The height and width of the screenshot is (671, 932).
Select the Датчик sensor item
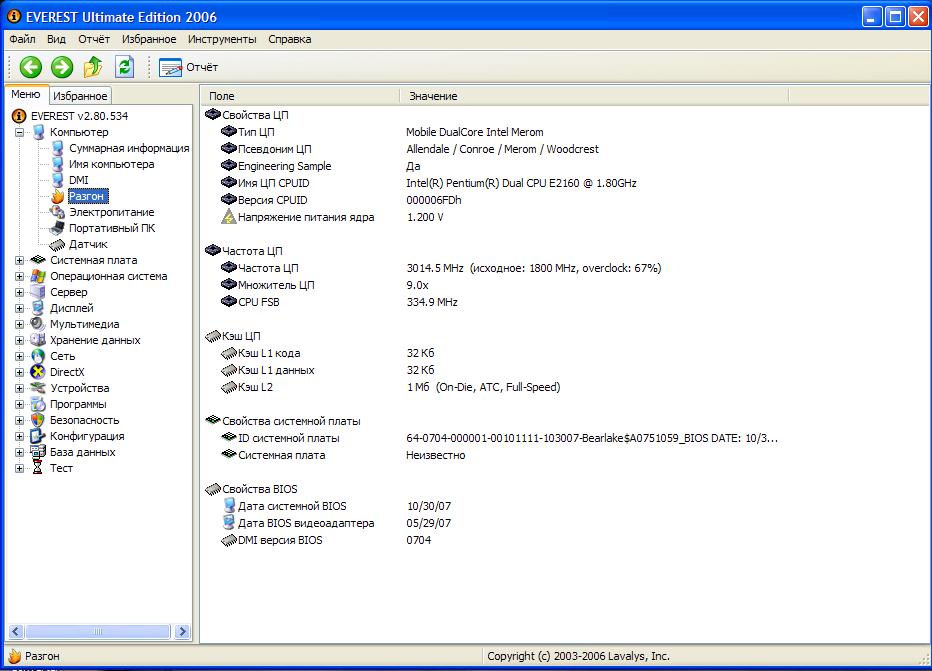pos(88,244)
